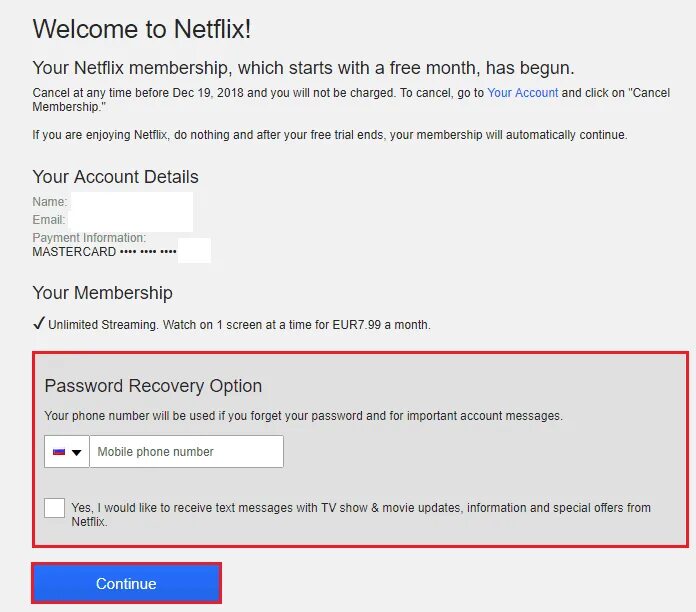Screen dimensions: 696x612
Task: Expand the country code dropdown arrow
Action: tap(76, 453)
